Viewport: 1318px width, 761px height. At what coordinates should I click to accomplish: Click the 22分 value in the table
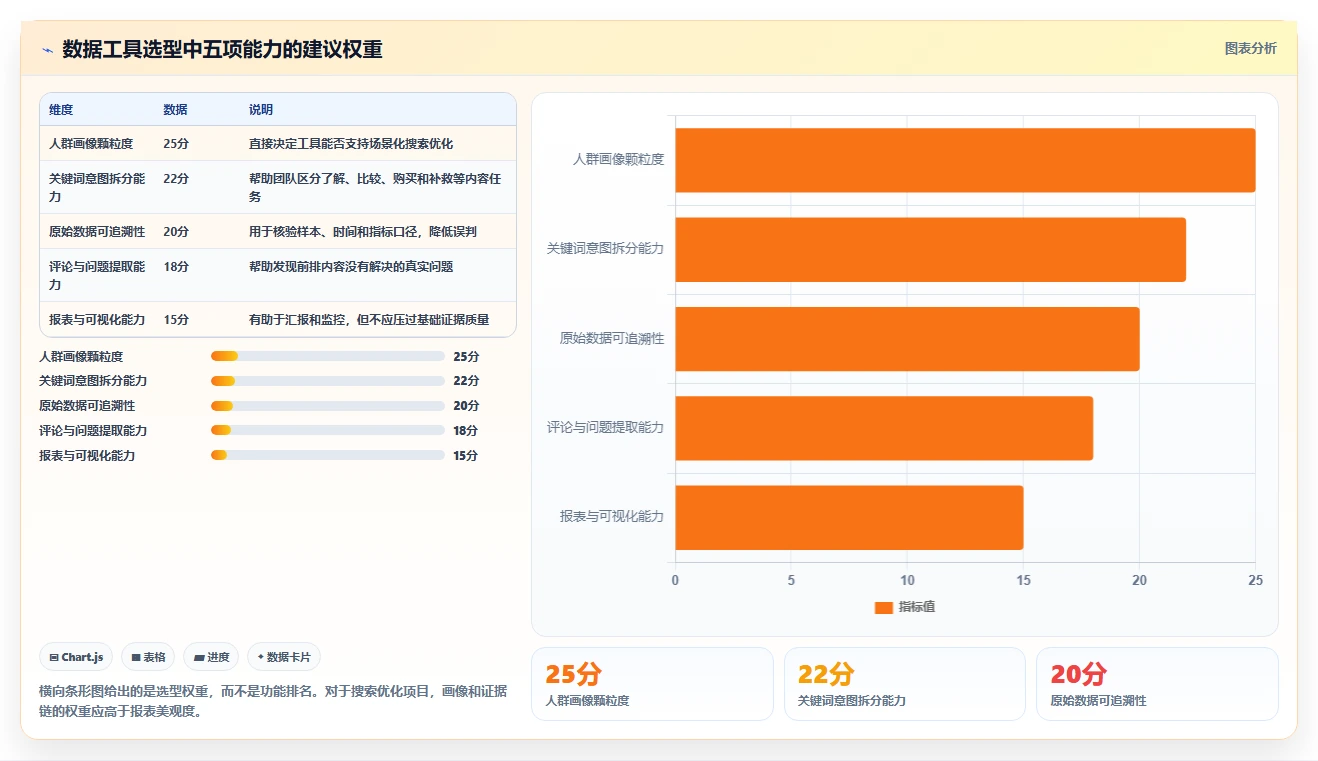(x=176, y=179)
